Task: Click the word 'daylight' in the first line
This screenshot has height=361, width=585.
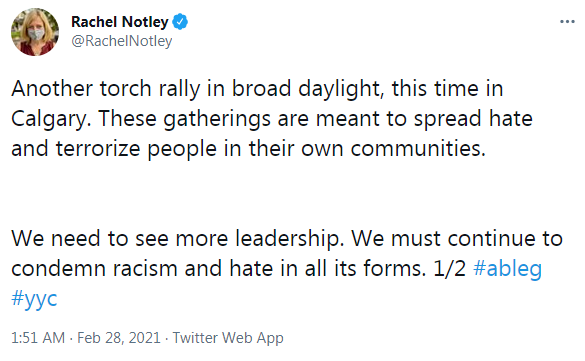Action: click(x=340, y=89)
